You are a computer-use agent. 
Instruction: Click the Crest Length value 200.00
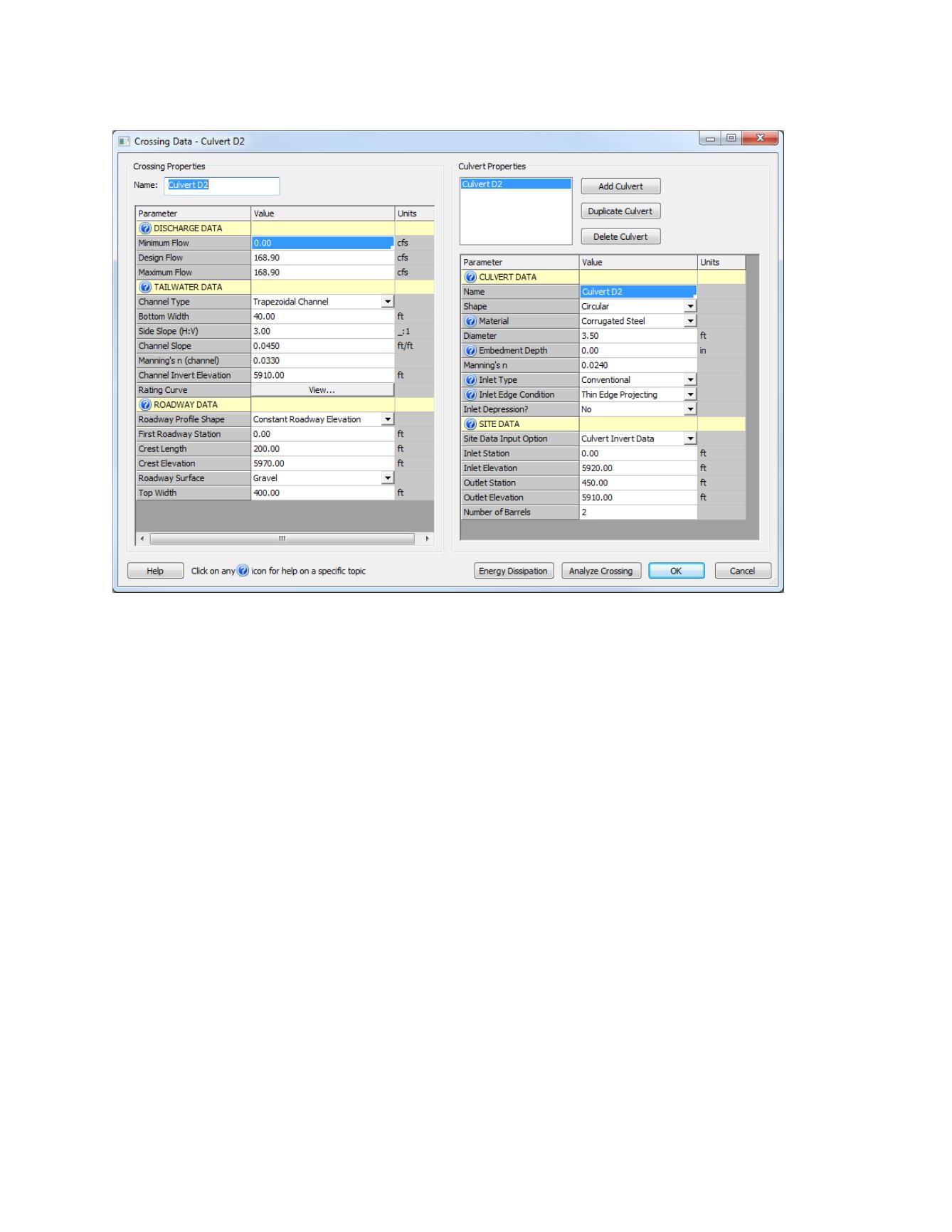(x=322, y=449)
